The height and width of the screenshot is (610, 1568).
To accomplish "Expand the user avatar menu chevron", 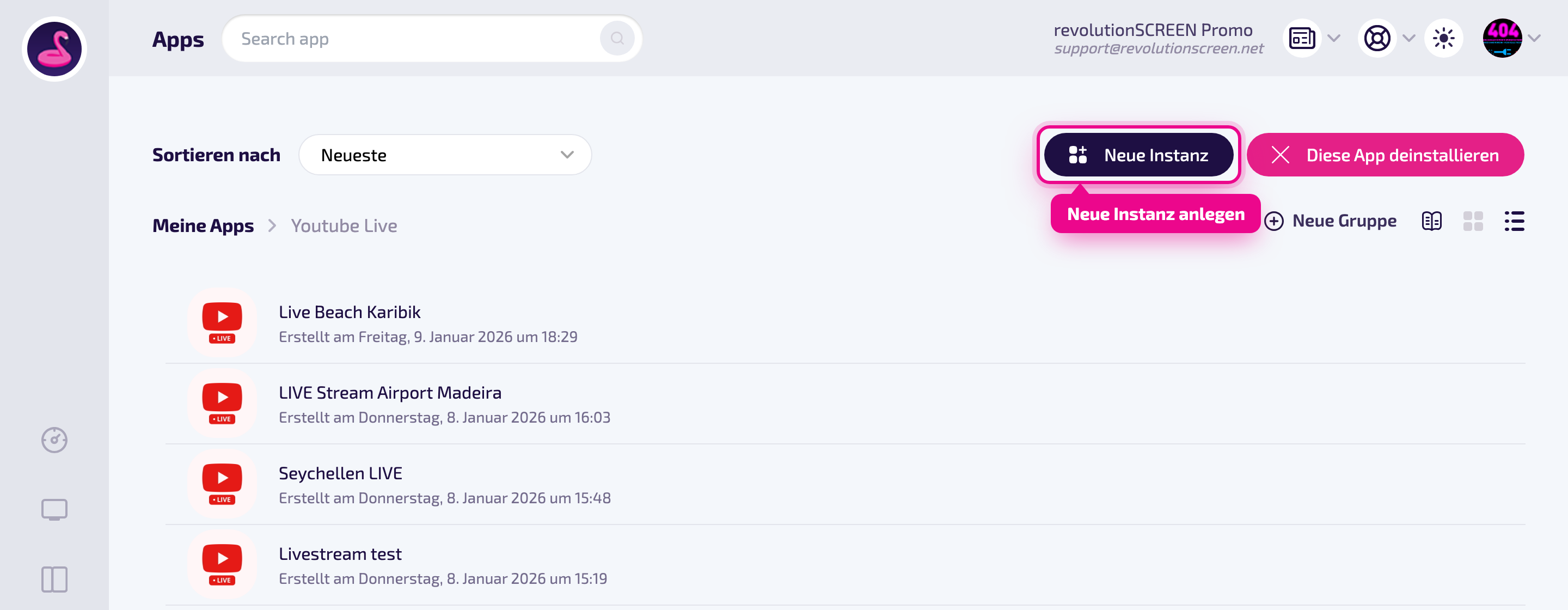I will (1535, 38).
